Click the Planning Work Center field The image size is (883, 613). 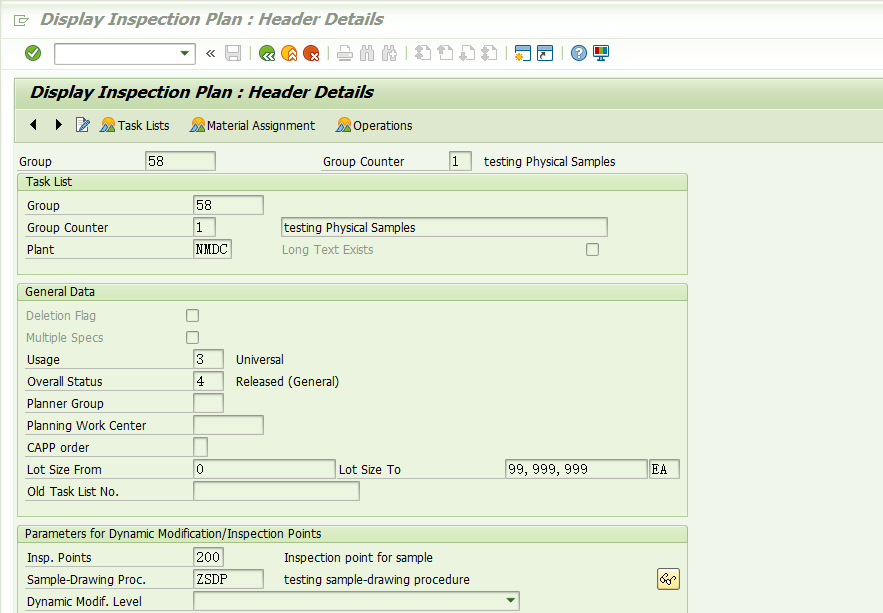[228, 425]
